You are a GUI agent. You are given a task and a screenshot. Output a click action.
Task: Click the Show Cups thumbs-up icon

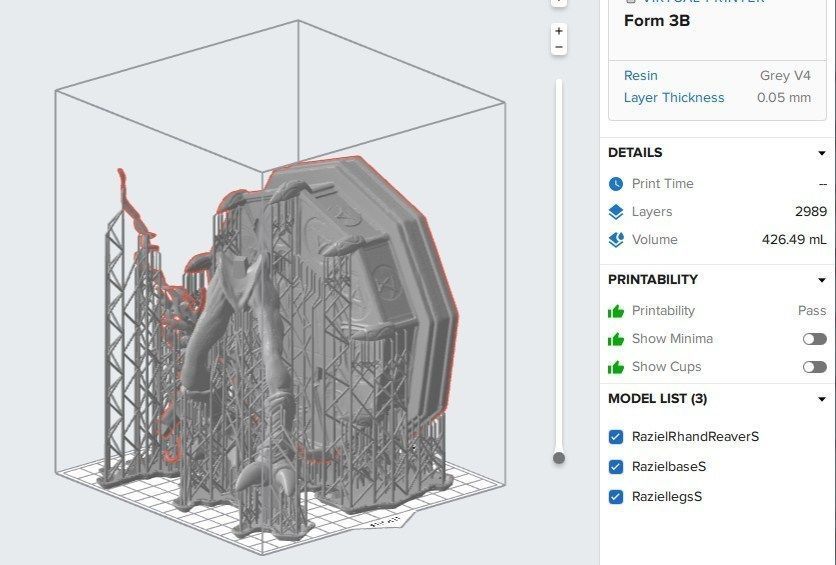[616, 367]
